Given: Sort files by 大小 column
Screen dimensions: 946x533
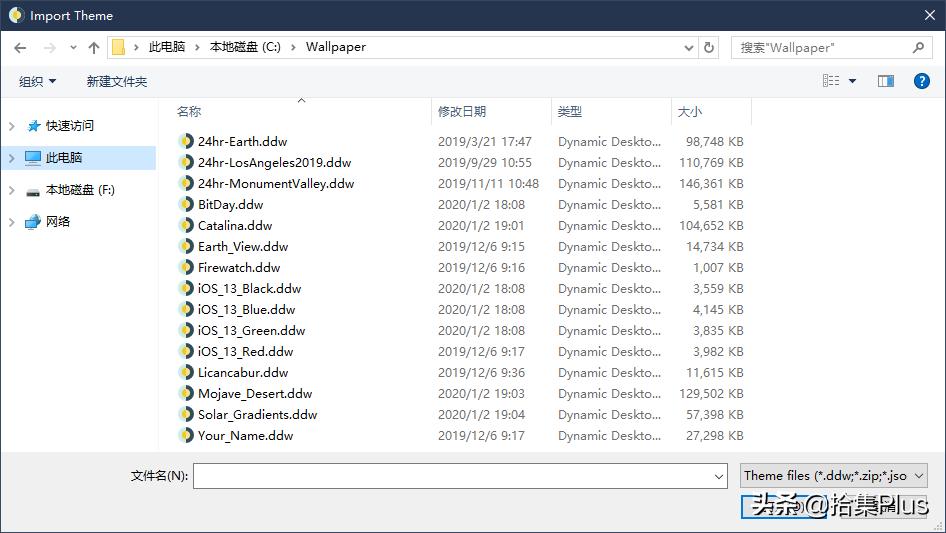Looking at the screenshot, I should [690, 112].
